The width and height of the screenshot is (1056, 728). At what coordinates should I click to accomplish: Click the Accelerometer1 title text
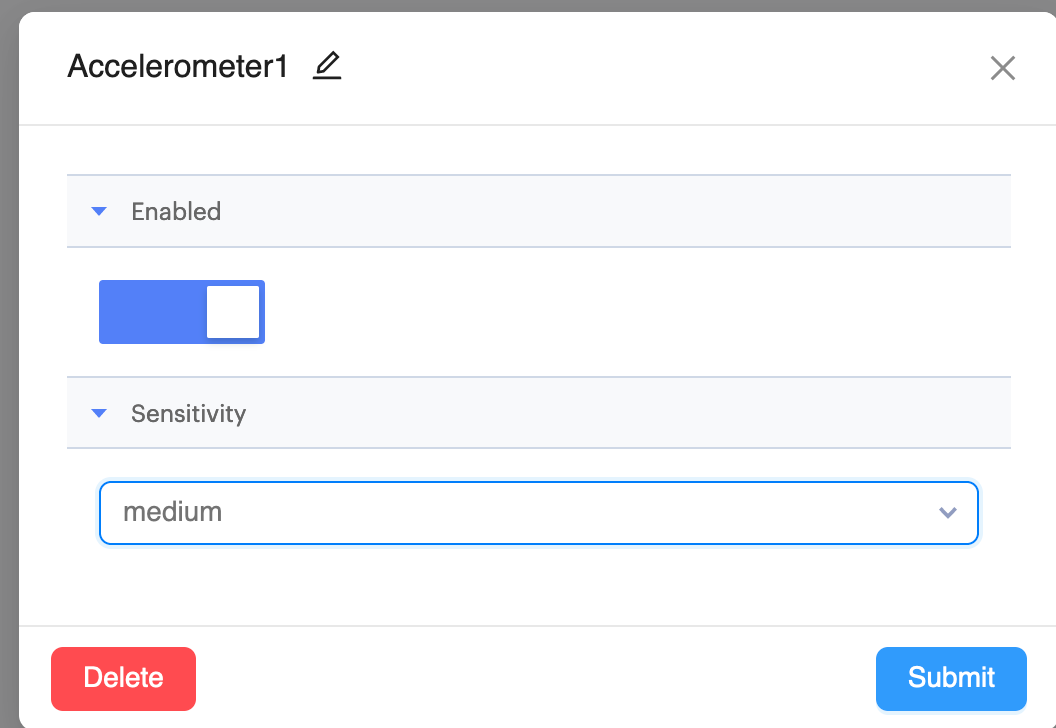coord(178,67)
